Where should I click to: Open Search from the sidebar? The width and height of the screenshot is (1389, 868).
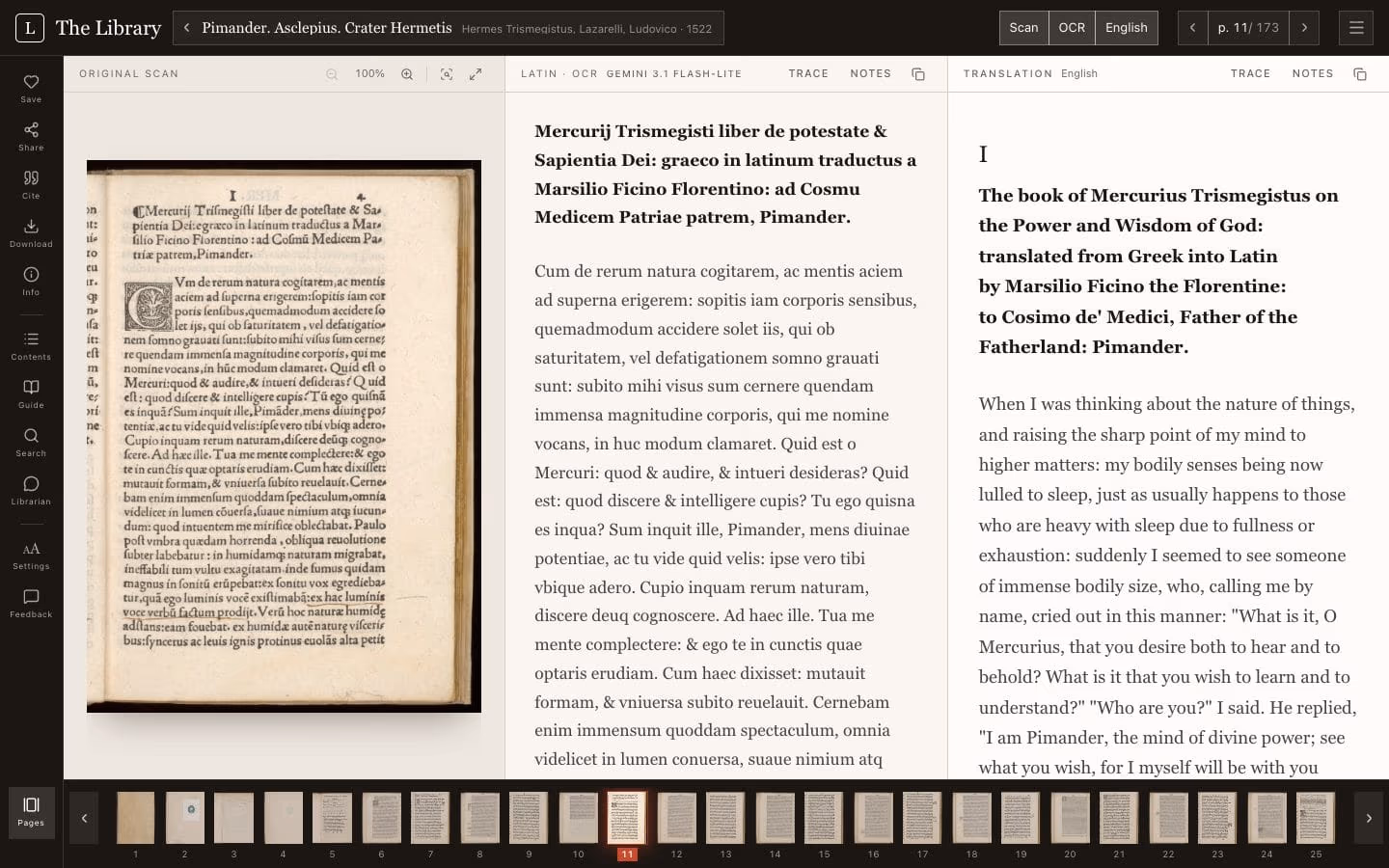(31, 442)
